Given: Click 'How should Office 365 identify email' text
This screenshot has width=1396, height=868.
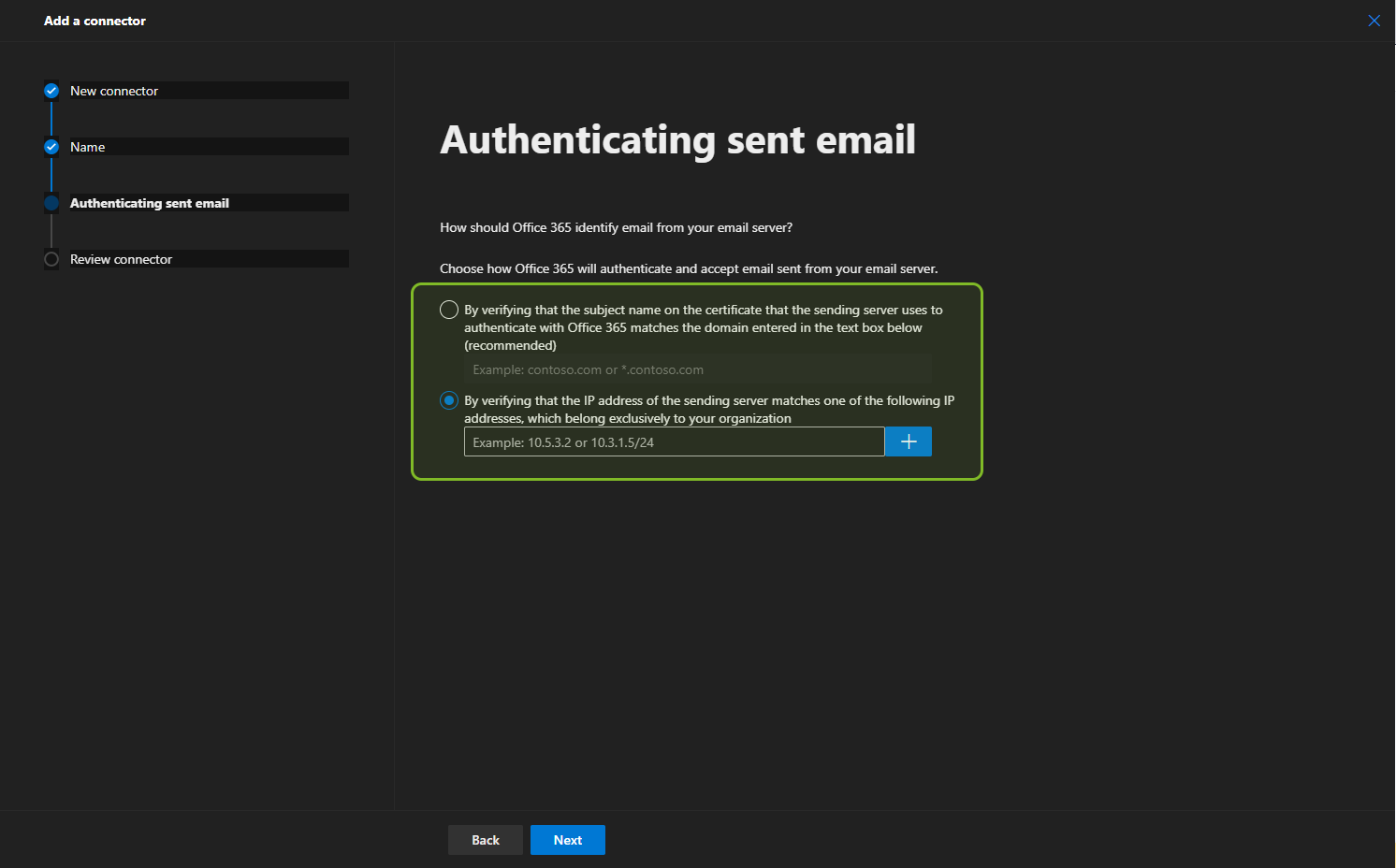Looking at the screenshot, I should [617, 227].
